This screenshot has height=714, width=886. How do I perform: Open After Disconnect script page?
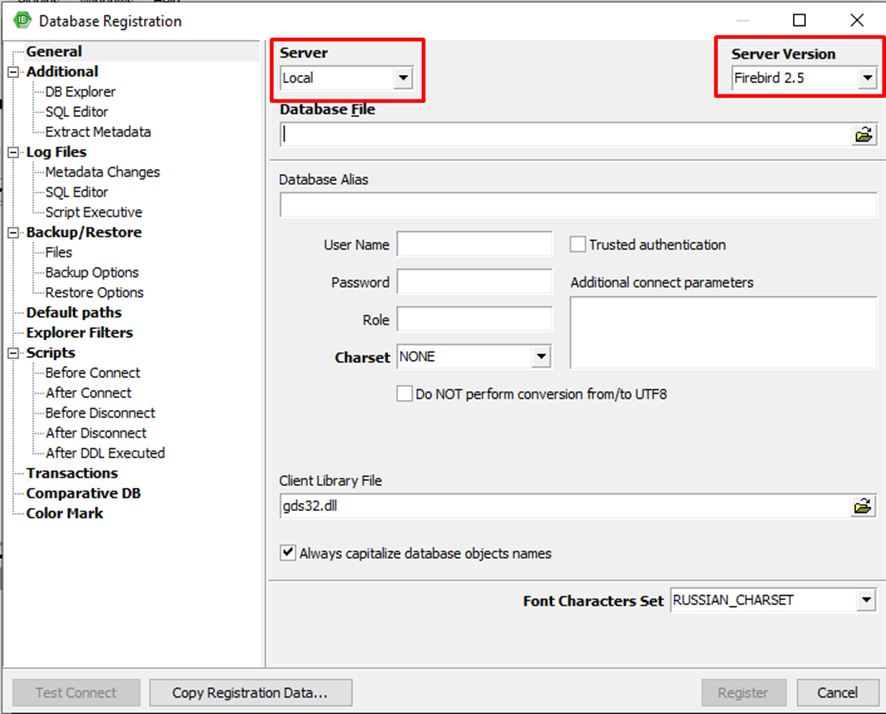[95, 433]
